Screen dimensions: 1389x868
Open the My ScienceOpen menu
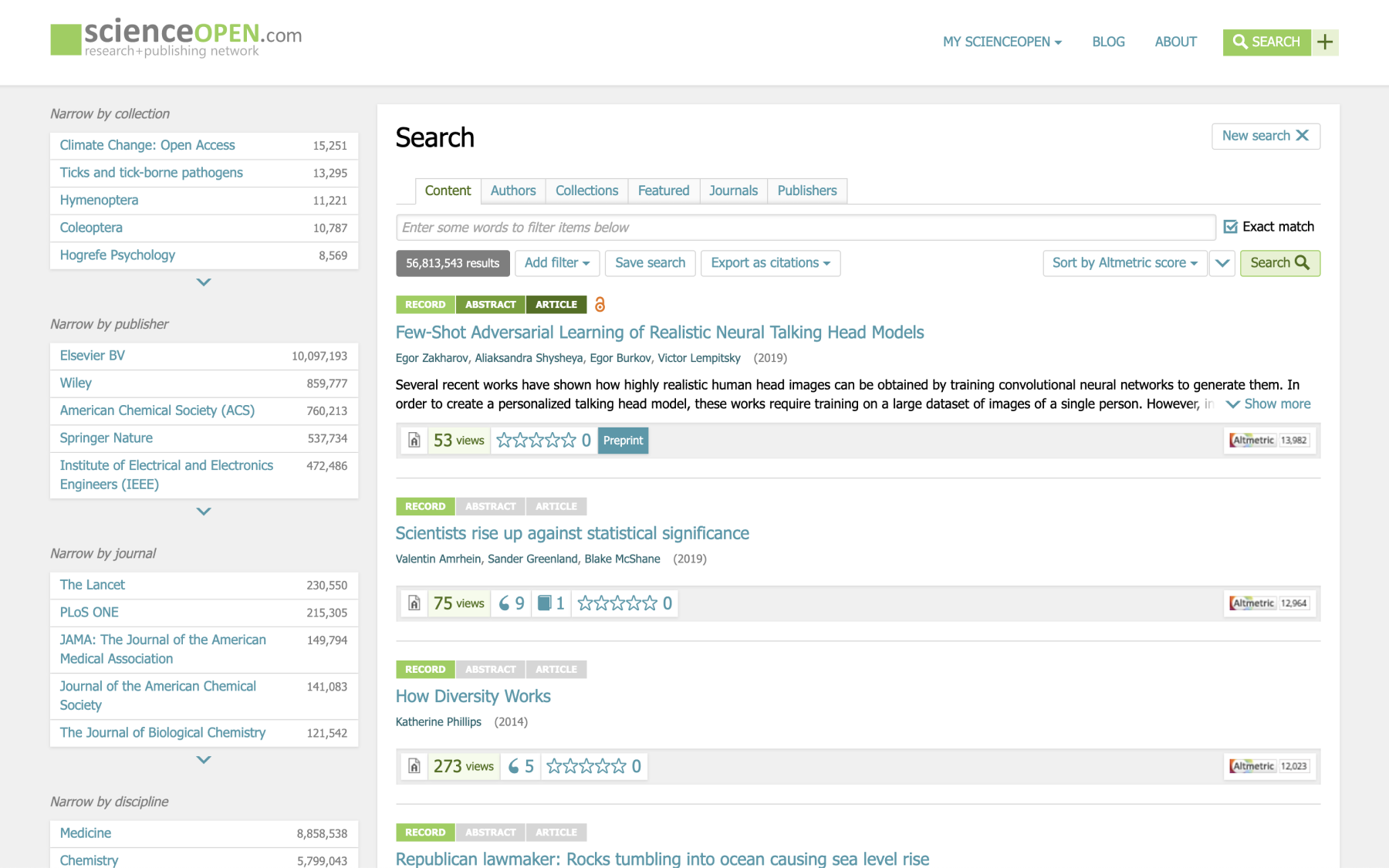[1002, 42]
